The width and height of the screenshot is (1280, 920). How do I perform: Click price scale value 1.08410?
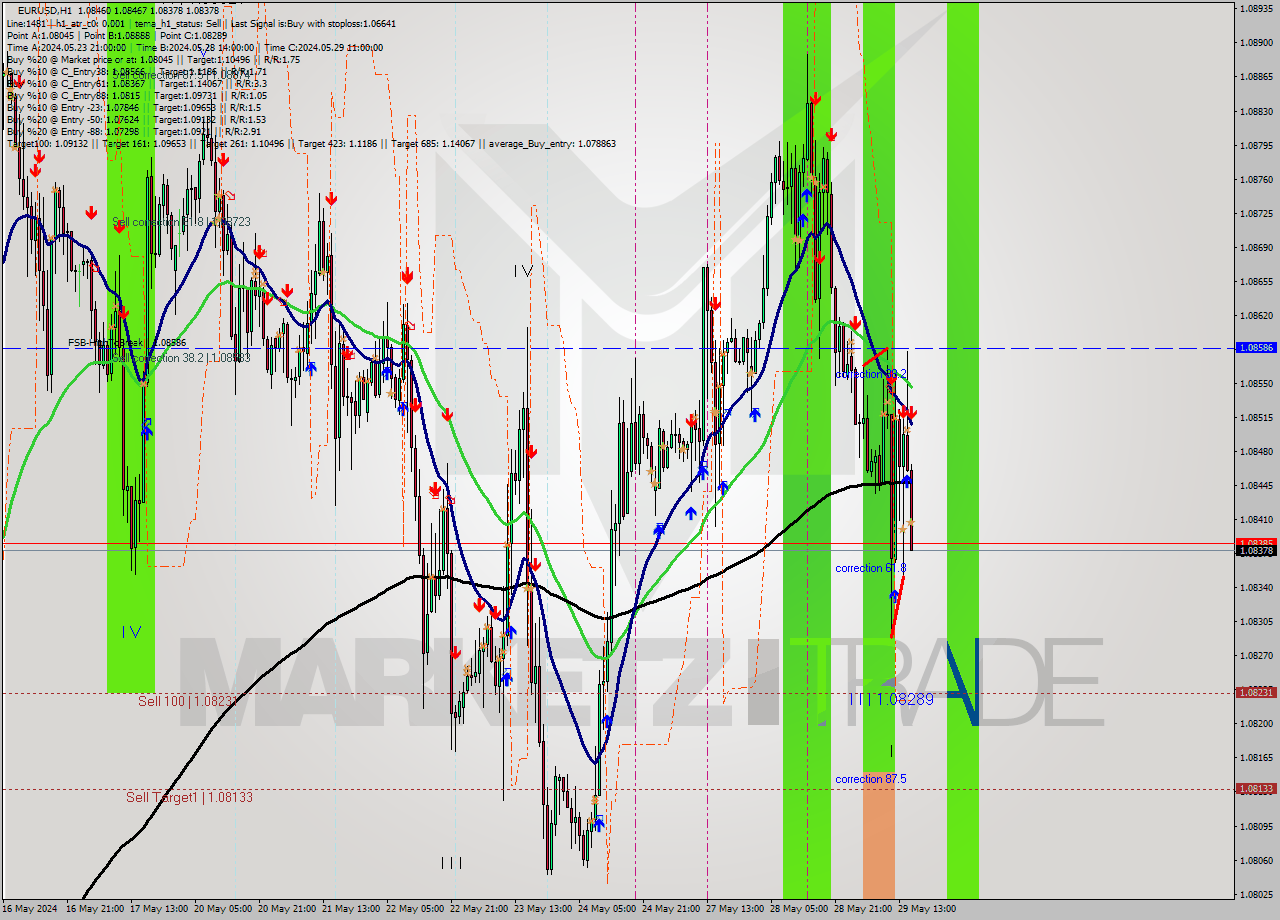click(1256, 520)
